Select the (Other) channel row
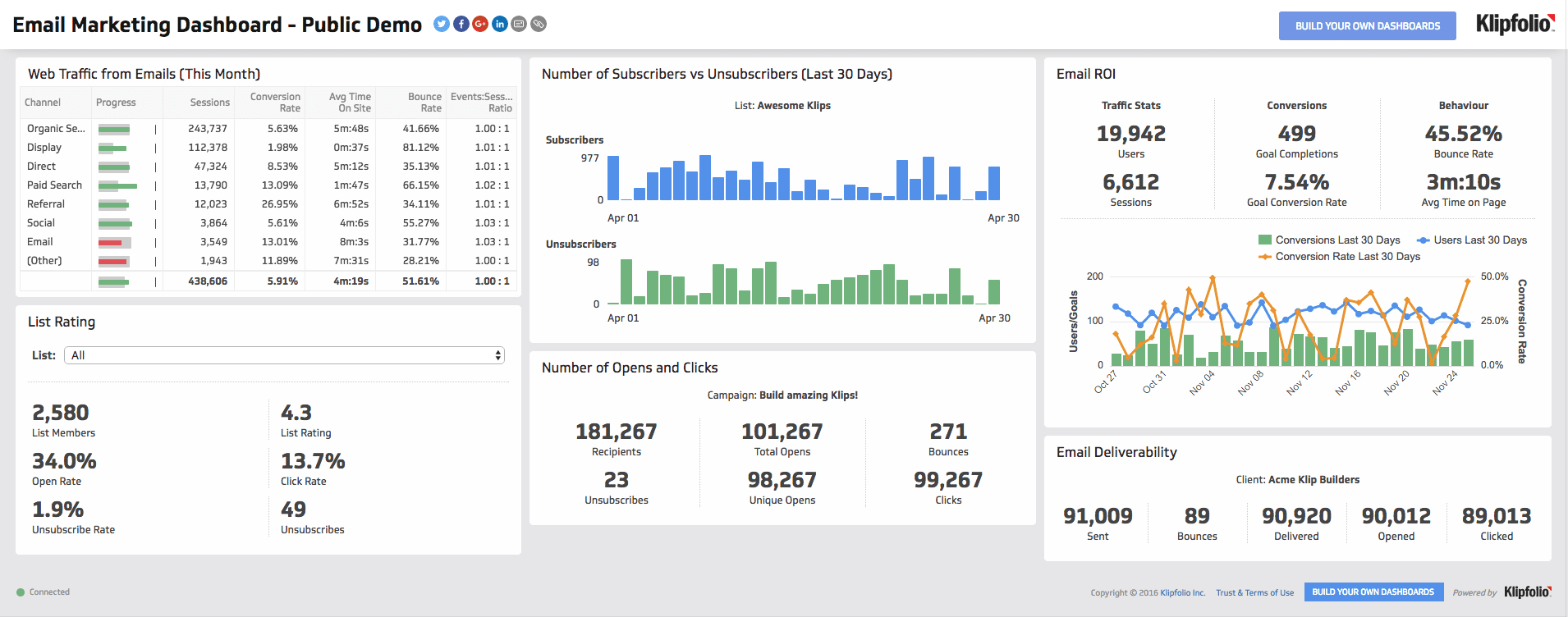1568x617 pixels. [x=268, y=261]
